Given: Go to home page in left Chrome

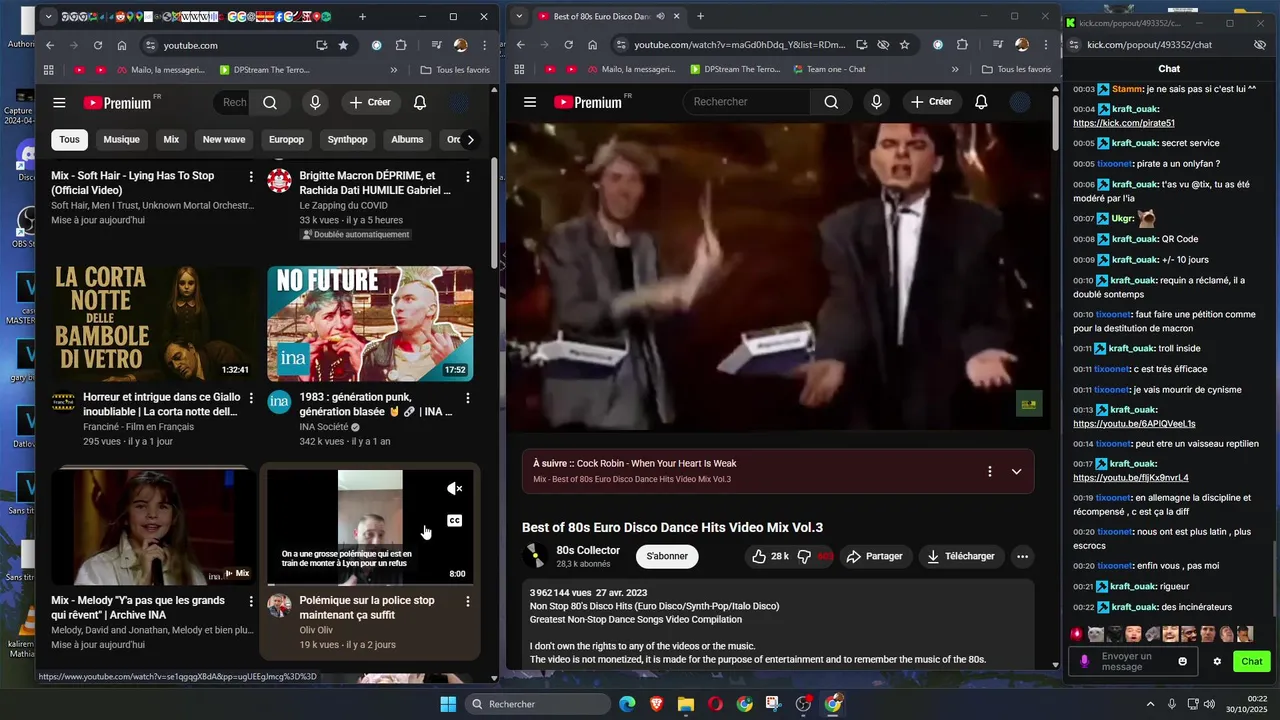Looking at the screenshot, I should tap(122, 45).
